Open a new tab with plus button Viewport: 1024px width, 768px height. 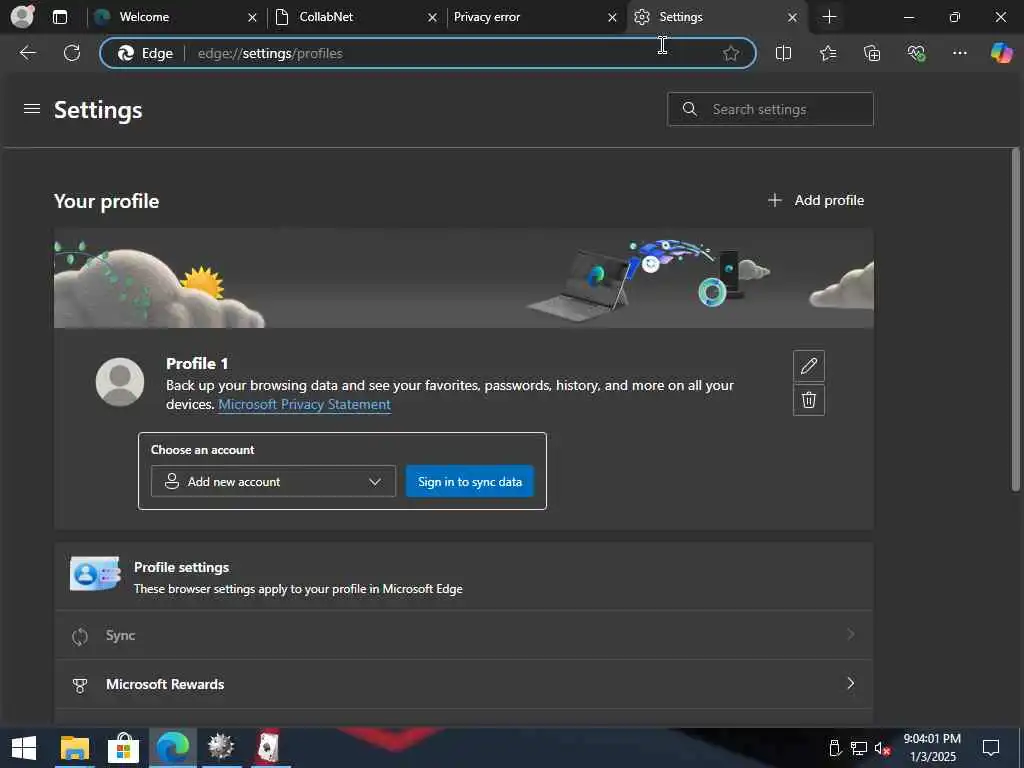(829, 17)
